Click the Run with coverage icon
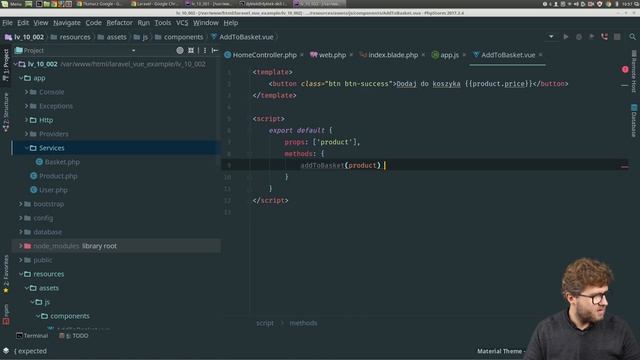Viewport: 640px width, 360px height. (591, 37)
